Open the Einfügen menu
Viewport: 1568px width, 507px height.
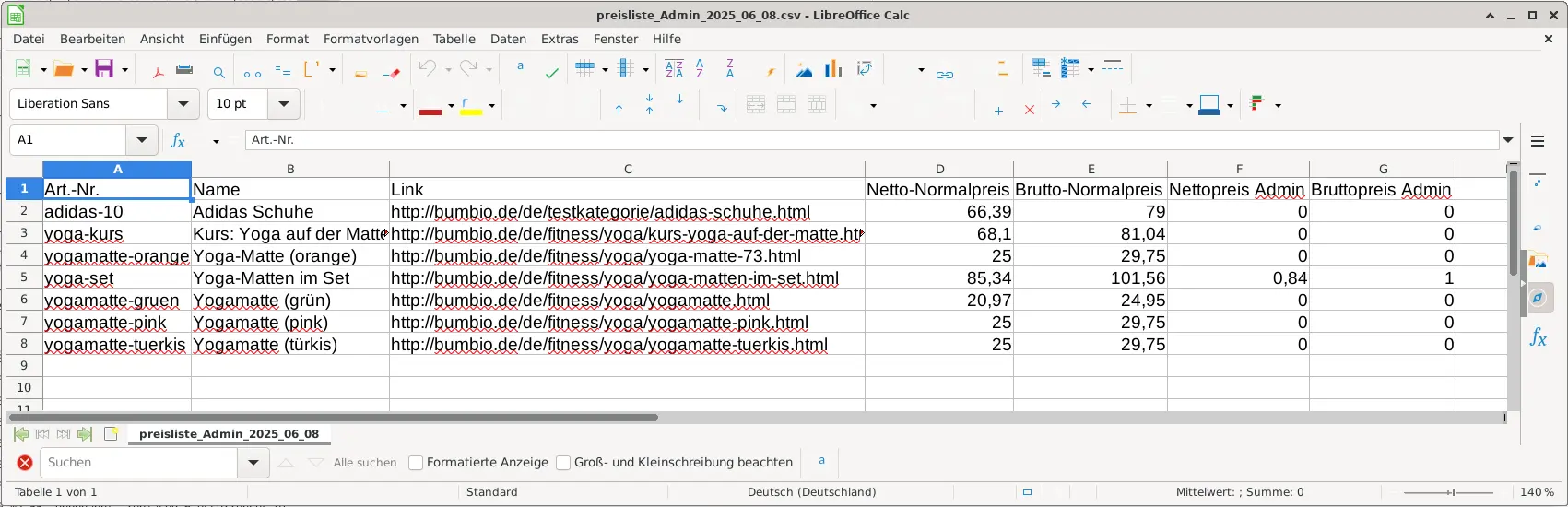[x=225, y=39]
